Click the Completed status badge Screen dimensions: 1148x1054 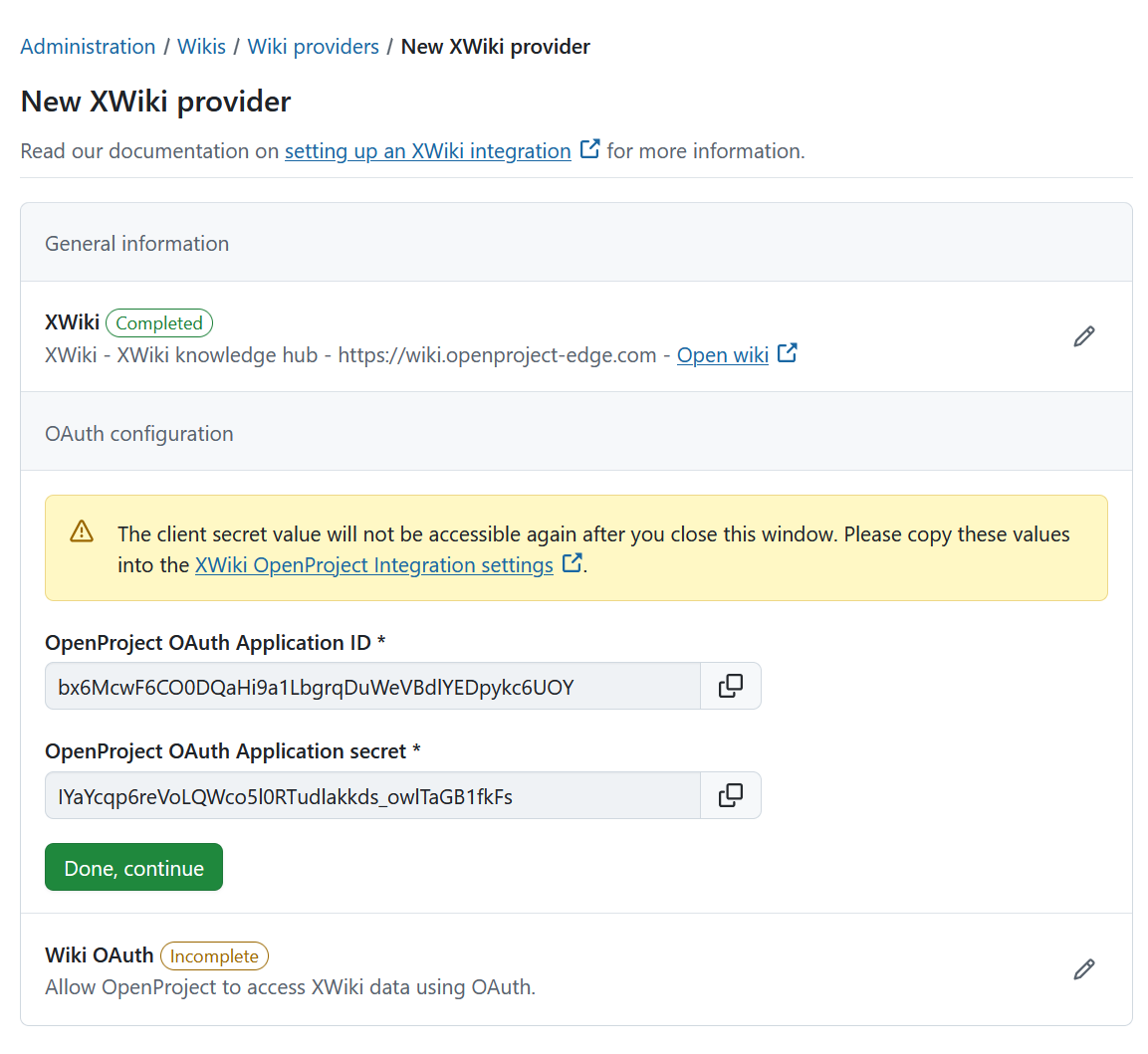point(159,322)
